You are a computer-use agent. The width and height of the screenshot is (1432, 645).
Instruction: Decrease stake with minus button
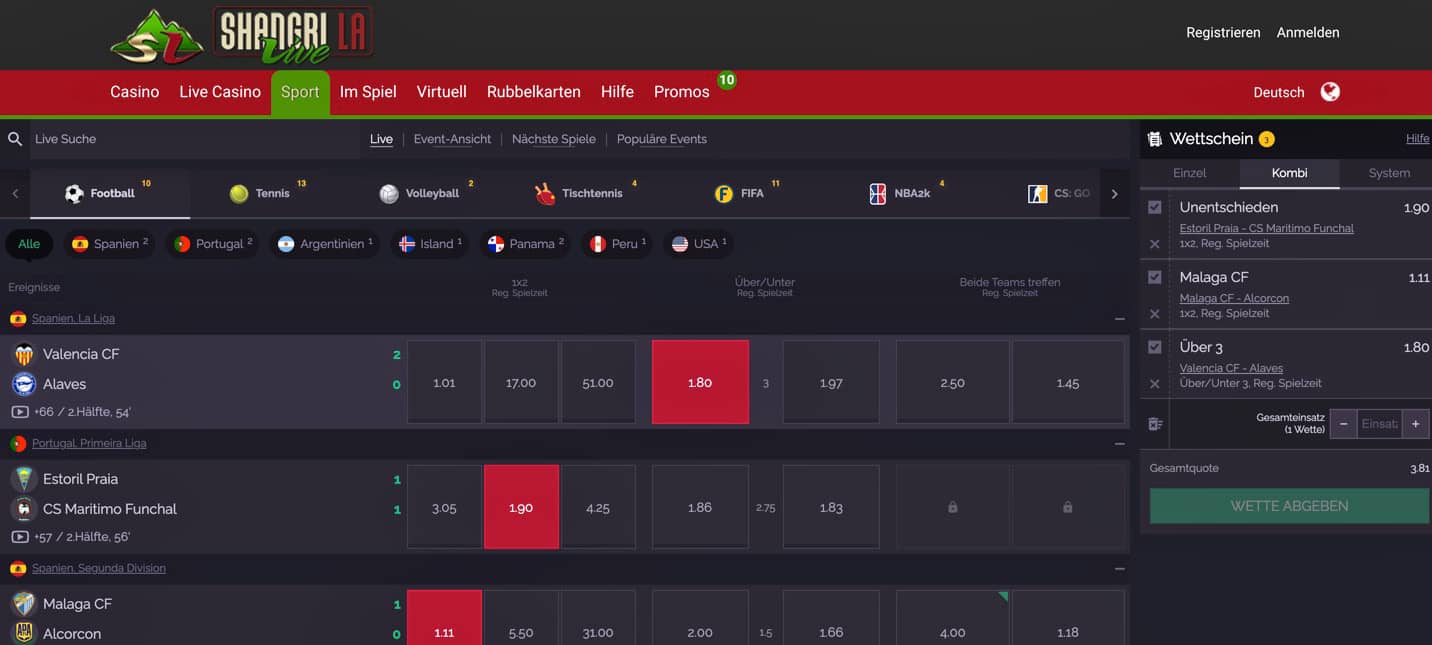click(1344, 424)
